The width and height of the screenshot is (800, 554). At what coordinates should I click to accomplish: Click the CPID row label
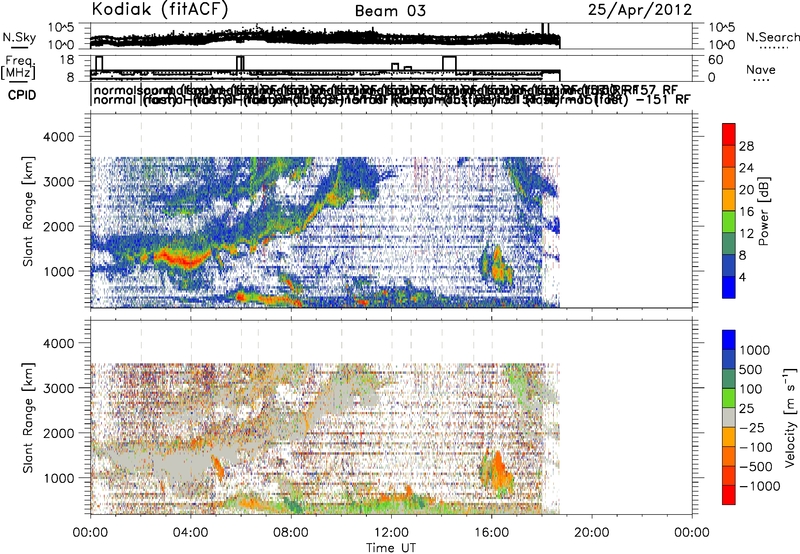tap(22, 95)
